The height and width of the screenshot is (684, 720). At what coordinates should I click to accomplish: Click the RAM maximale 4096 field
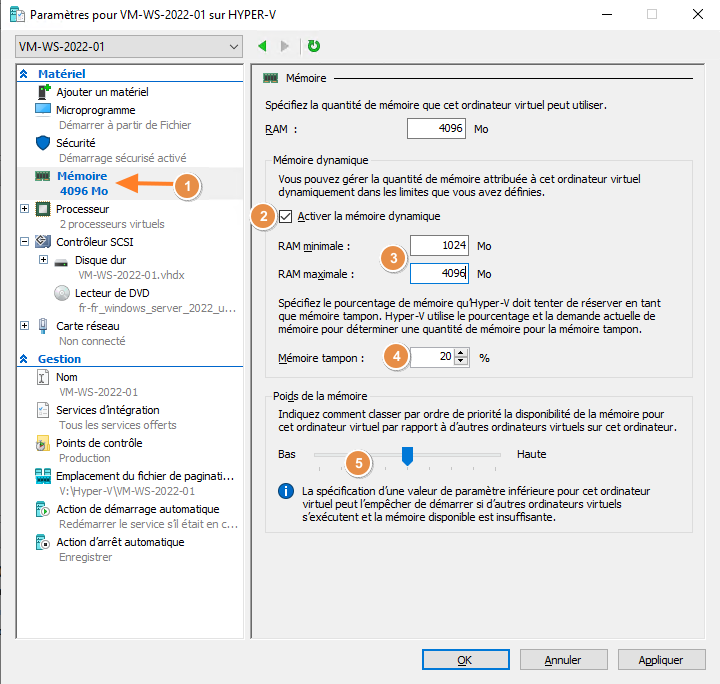point(439,274)
